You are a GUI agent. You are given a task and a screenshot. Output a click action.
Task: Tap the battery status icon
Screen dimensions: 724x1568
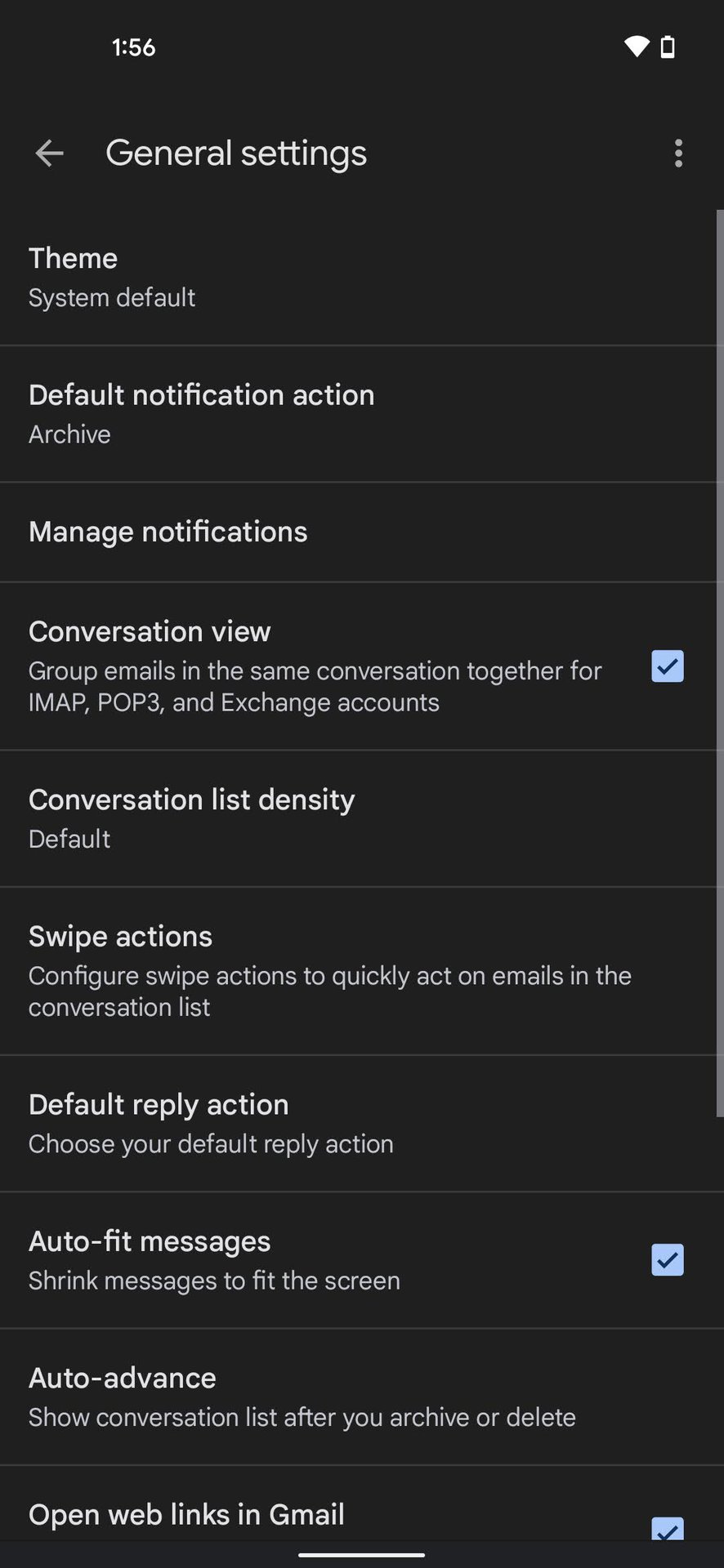tap(668, 47)
